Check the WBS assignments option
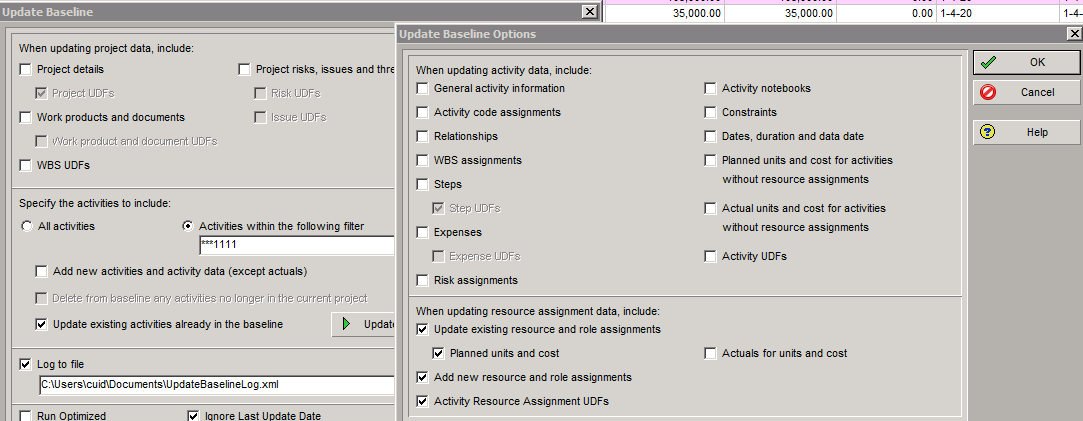Image resolution: width=1083 pixels, height=421 pixels. click(x=423, y=160)
